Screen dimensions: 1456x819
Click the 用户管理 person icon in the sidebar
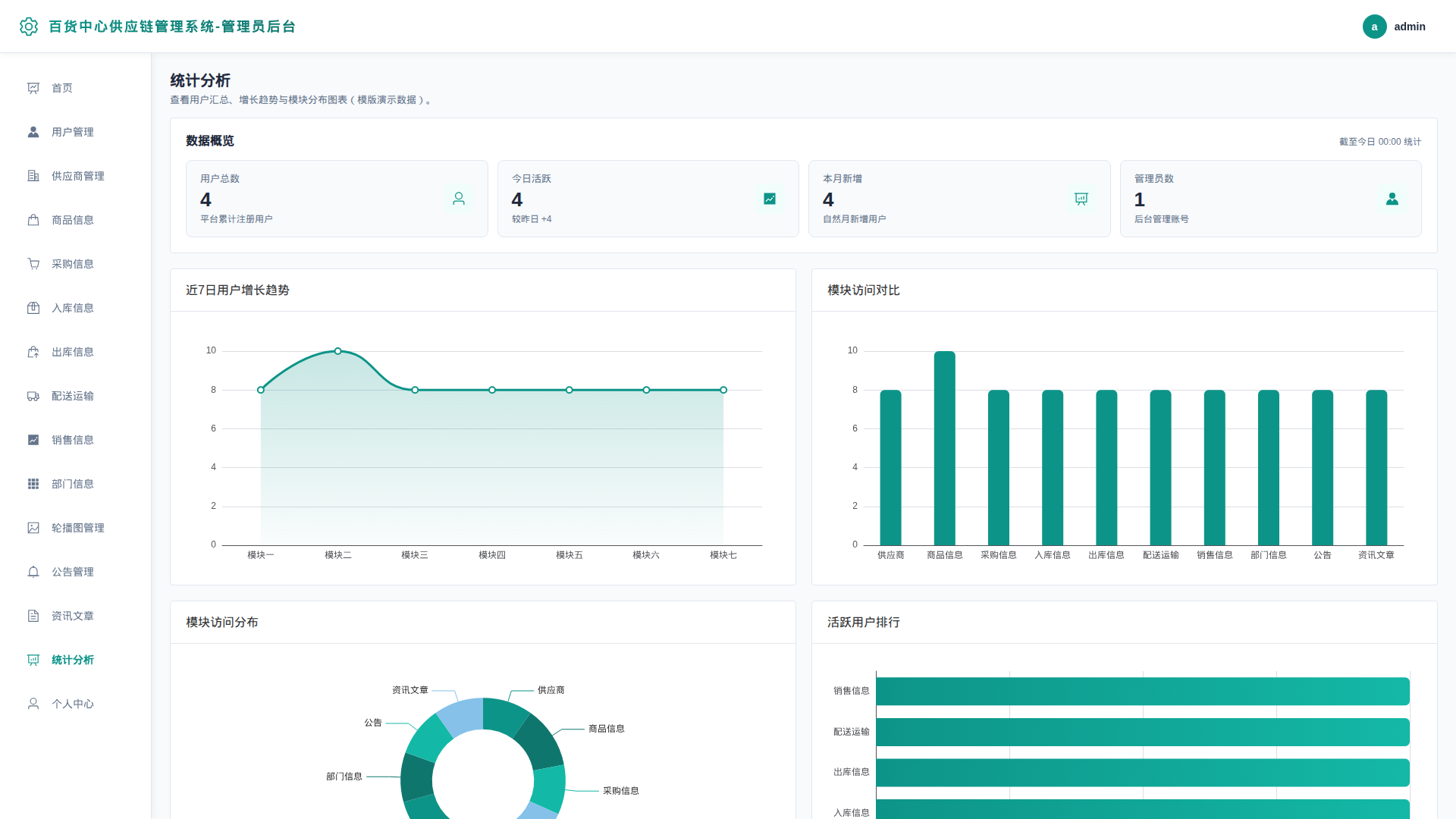click(33, 132)
